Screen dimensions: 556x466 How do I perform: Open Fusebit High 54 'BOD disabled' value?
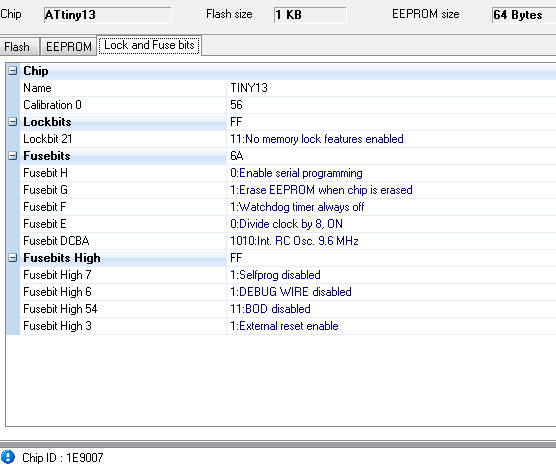270,309
